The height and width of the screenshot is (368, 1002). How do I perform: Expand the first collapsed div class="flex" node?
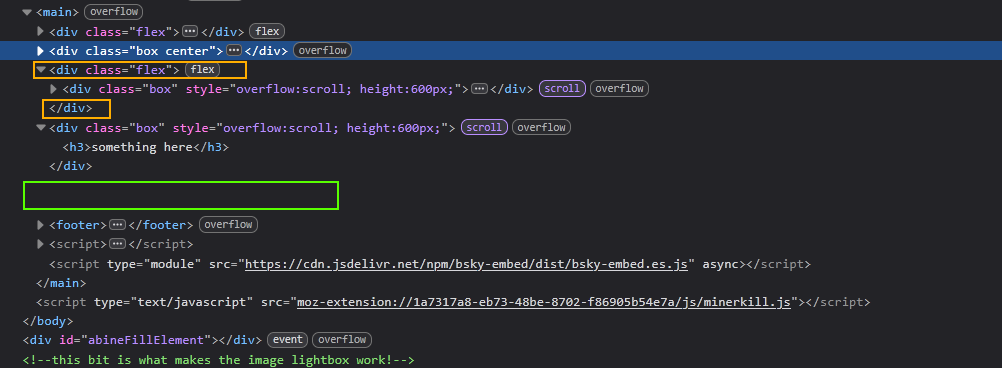[x=40, y=31]
